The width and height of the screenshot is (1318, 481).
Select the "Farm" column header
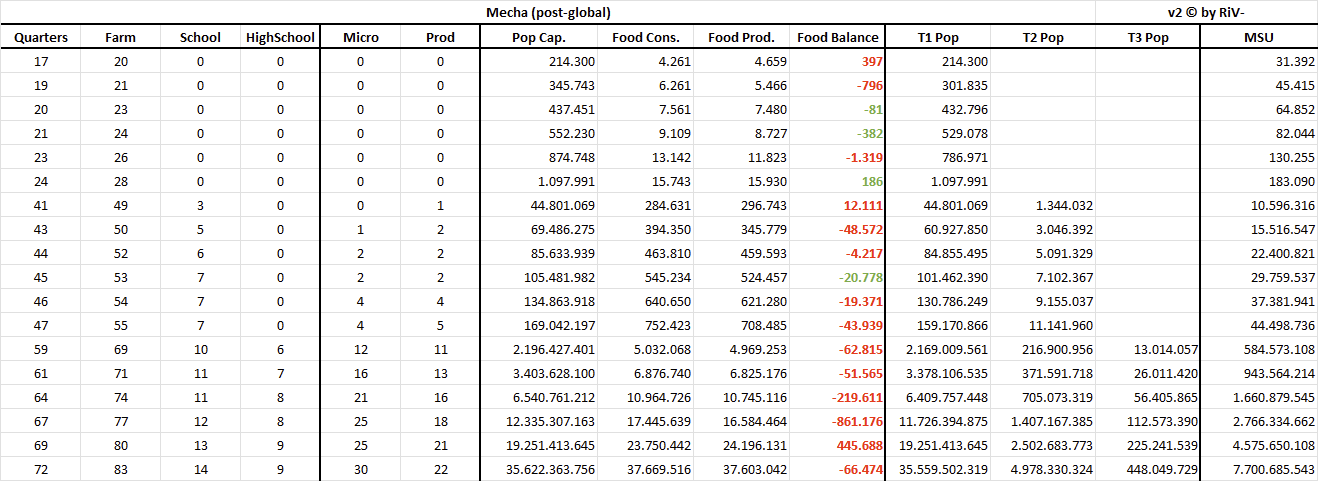click(x=120, y=38)
